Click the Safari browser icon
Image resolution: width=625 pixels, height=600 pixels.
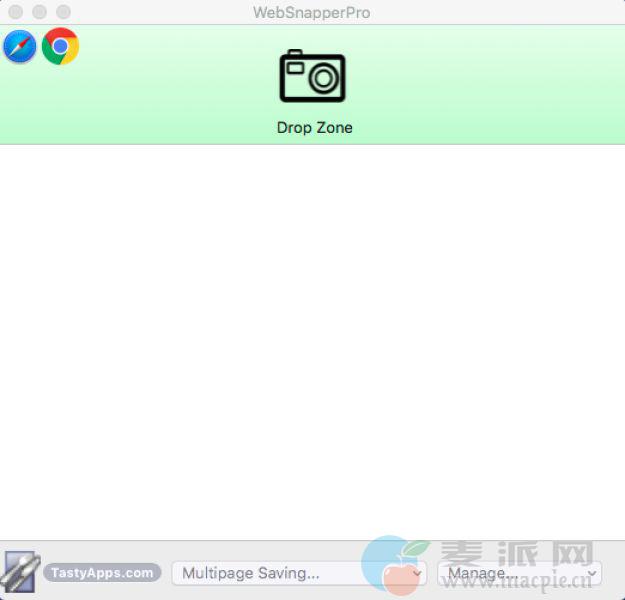[20, 47]
